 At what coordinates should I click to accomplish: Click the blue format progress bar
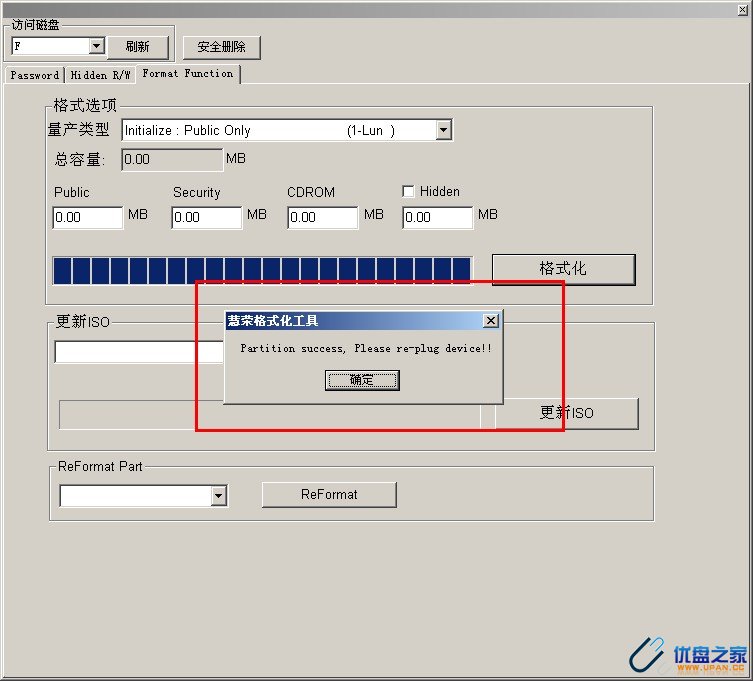[262, 270]
